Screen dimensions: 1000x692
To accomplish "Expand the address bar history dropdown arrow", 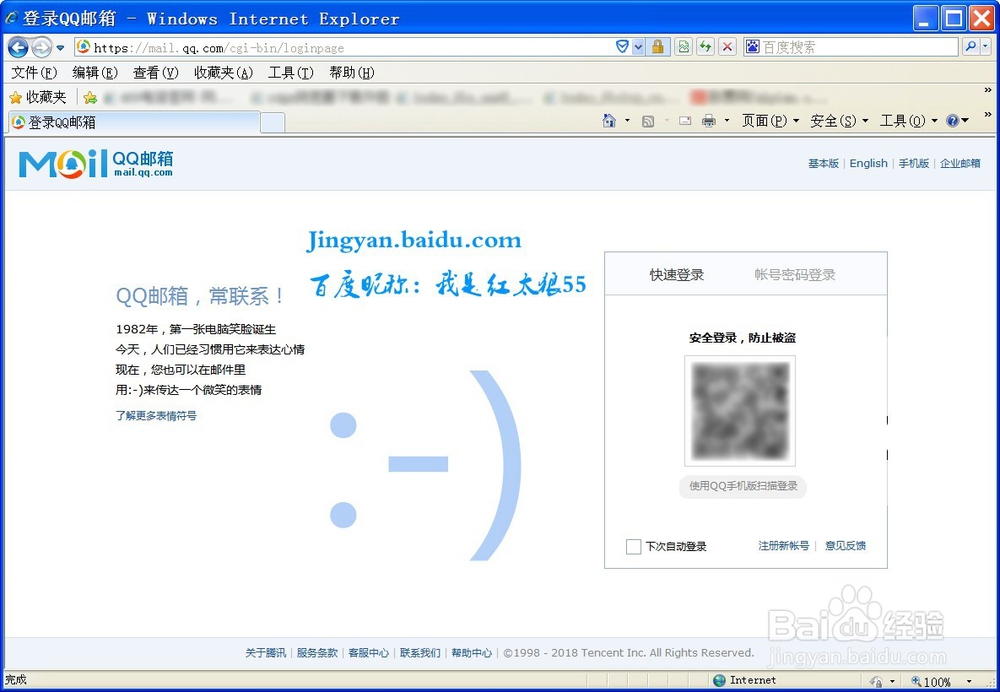I will click(x=638, y=47).
